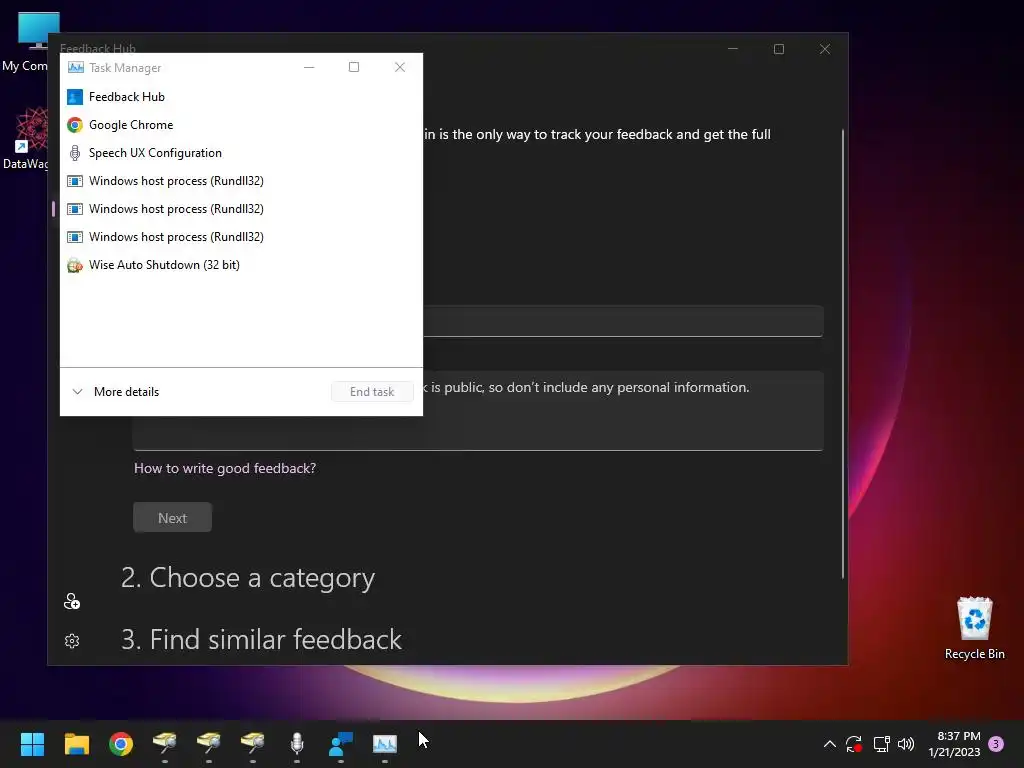Open Feedback Hub settings gear icon
Viewport: 1024px width, 768px height.
point(72,641)
